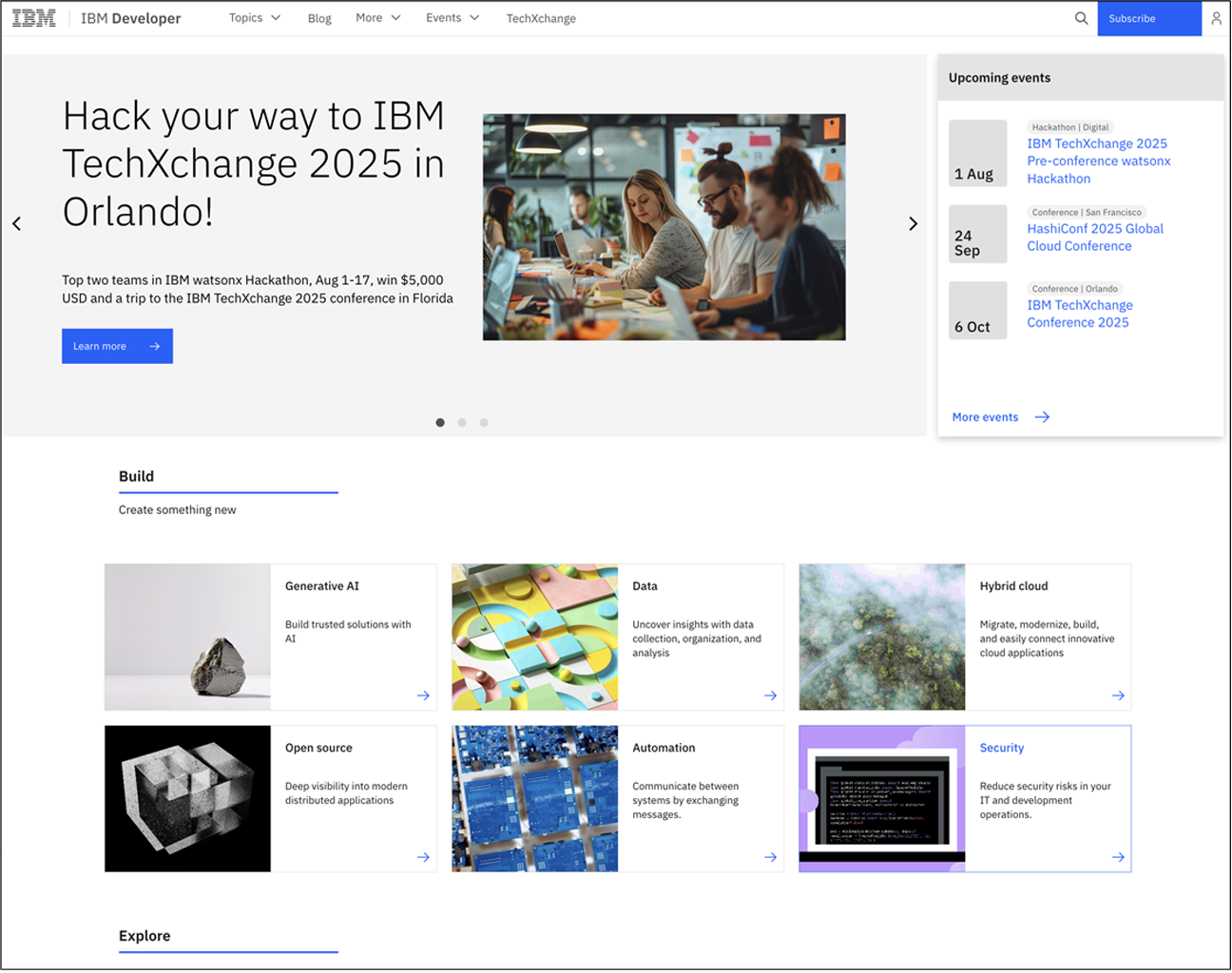Screen dimensions: 1232x973
Task: Click arrow next to More events
Action: [x=1042, y=417]
